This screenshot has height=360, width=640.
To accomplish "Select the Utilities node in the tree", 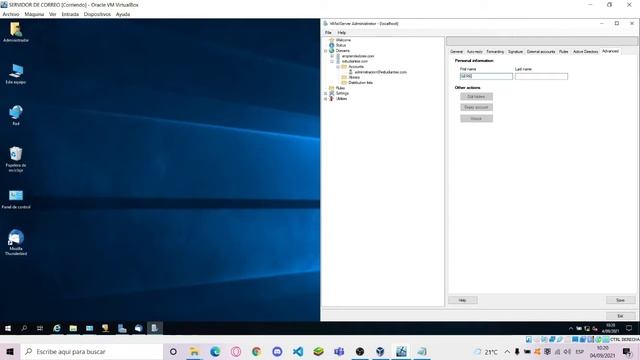I will click(x=342, y=98).
